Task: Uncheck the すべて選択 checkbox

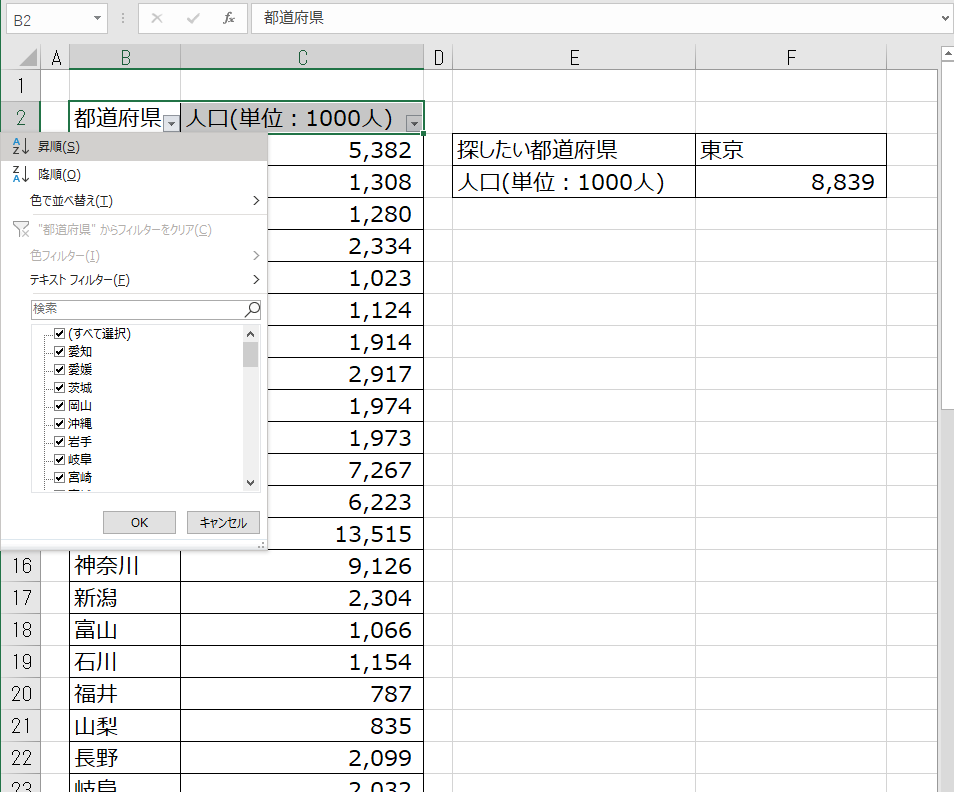Action: click(x=59, y=334)
